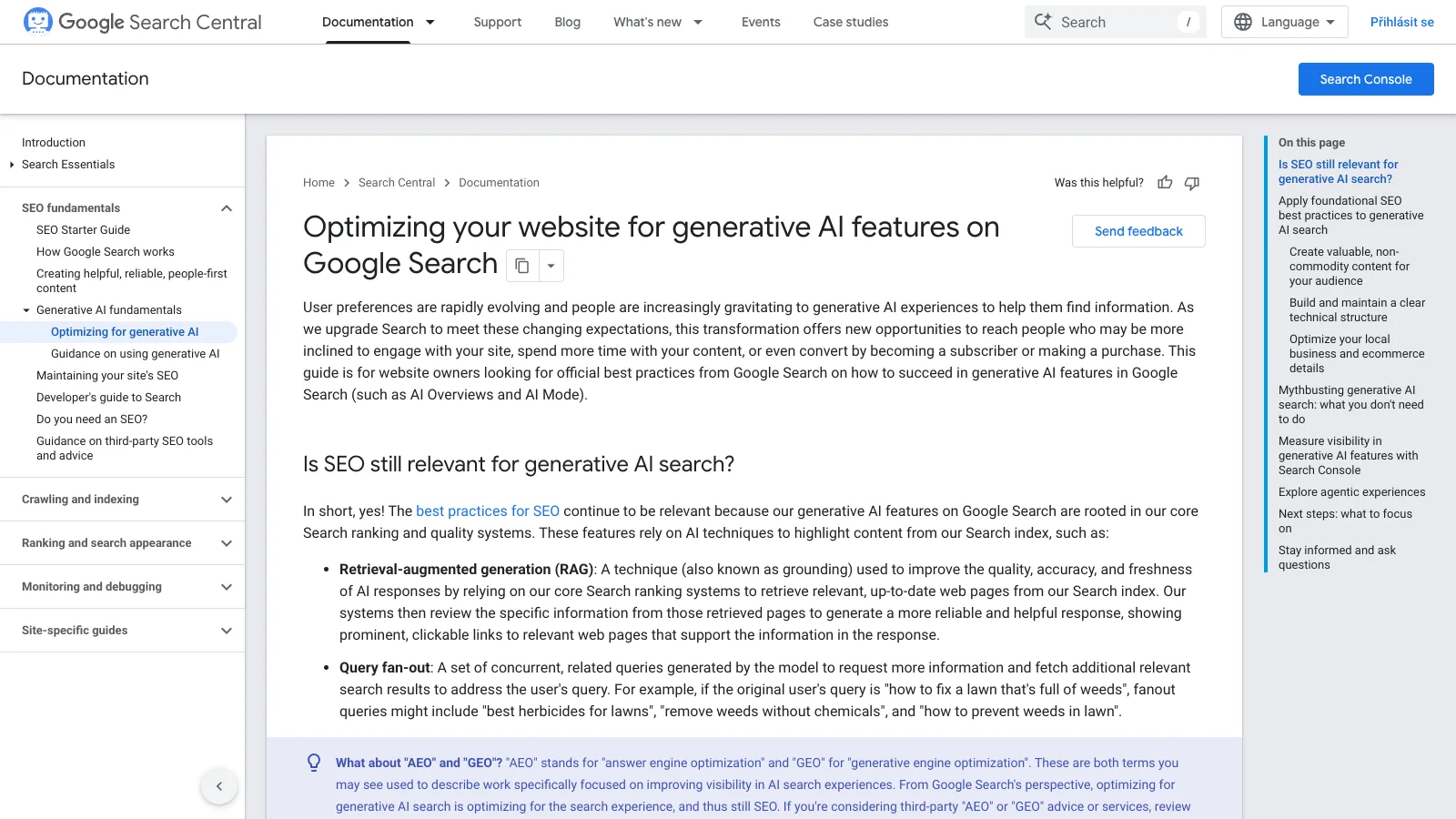Click the Search Central breadcrumb
The image size is (1456, 819).
pyautogui.click(x=397, y=183)
